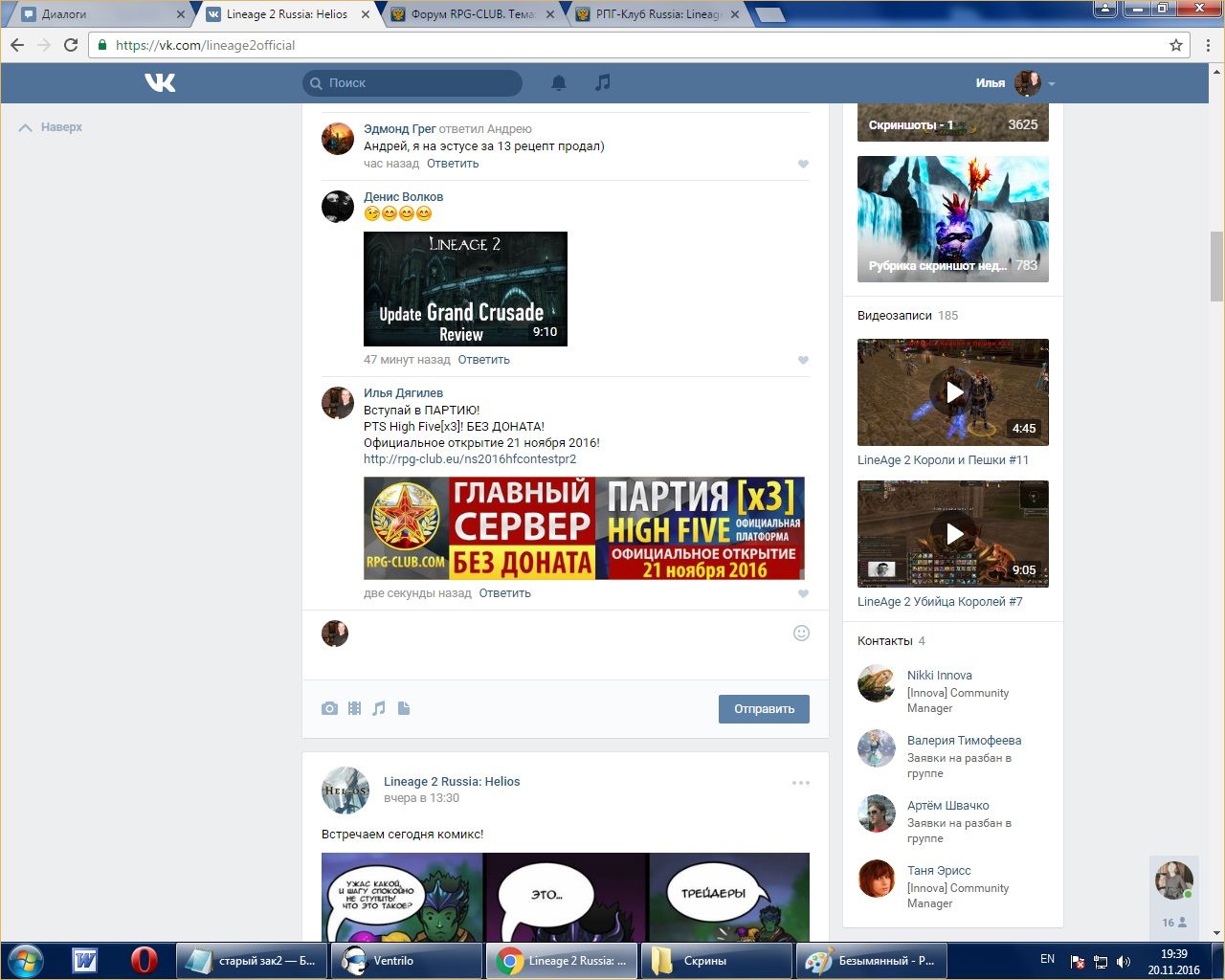Open the notifications bell

pos(559,83)
